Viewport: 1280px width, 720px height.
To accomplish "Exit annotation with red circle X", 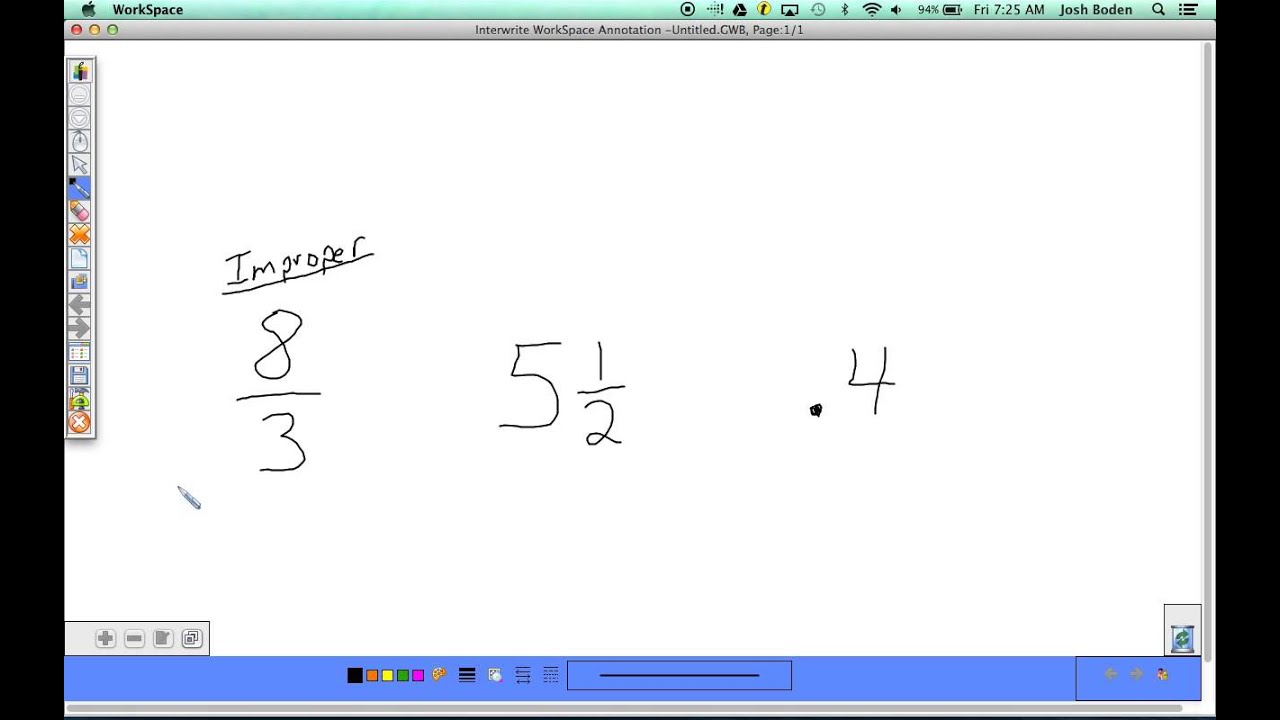I will [x=80, y=423].
